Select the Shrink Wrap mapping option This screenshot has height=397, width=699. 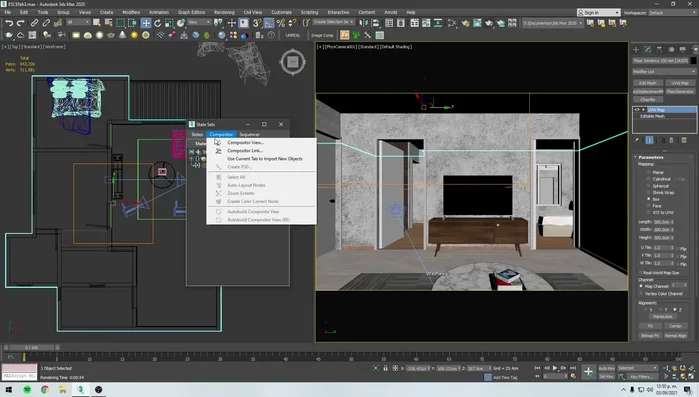pos(648,192)
